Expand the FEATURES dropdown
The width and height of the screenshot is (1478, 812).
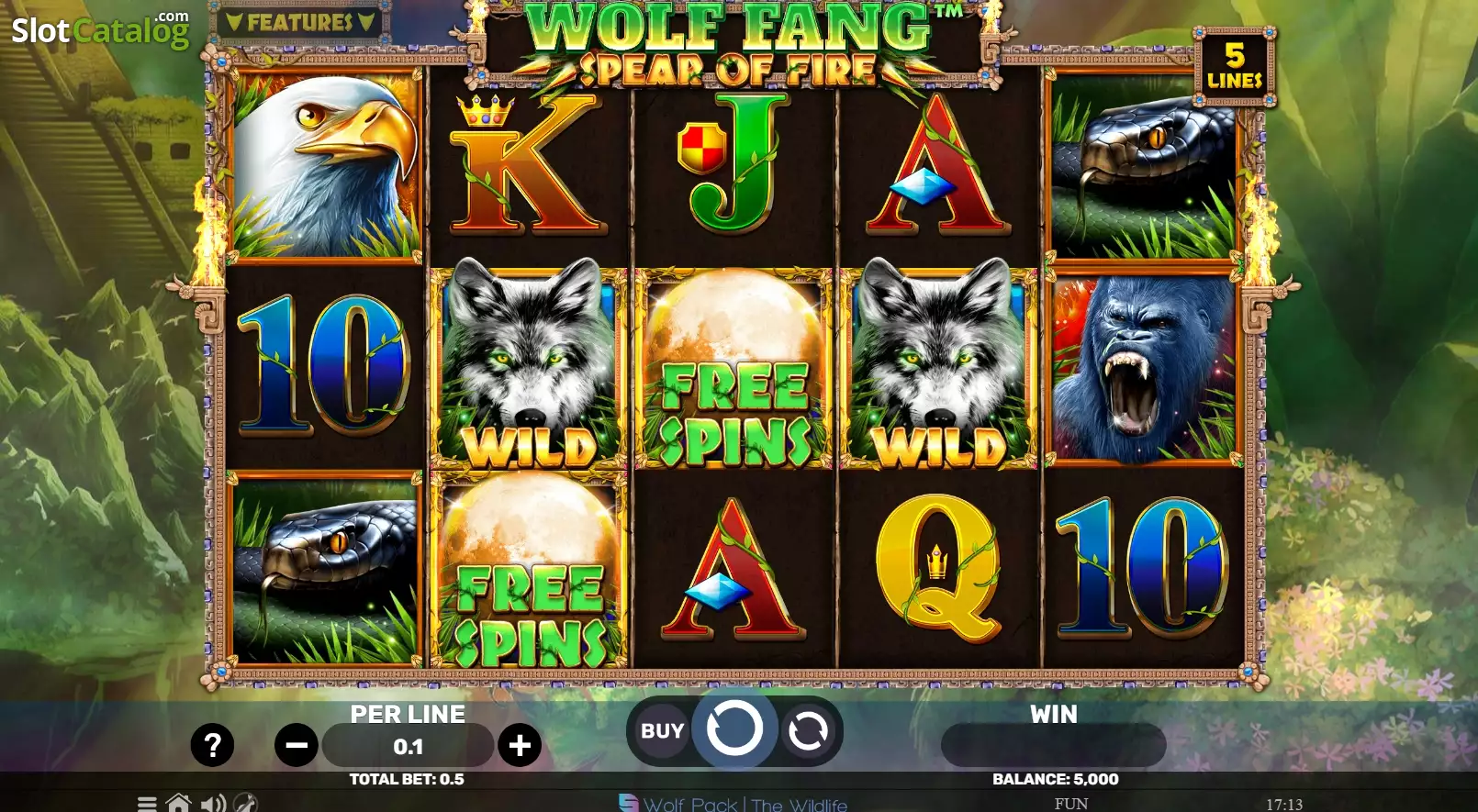(x=300, y=21)
